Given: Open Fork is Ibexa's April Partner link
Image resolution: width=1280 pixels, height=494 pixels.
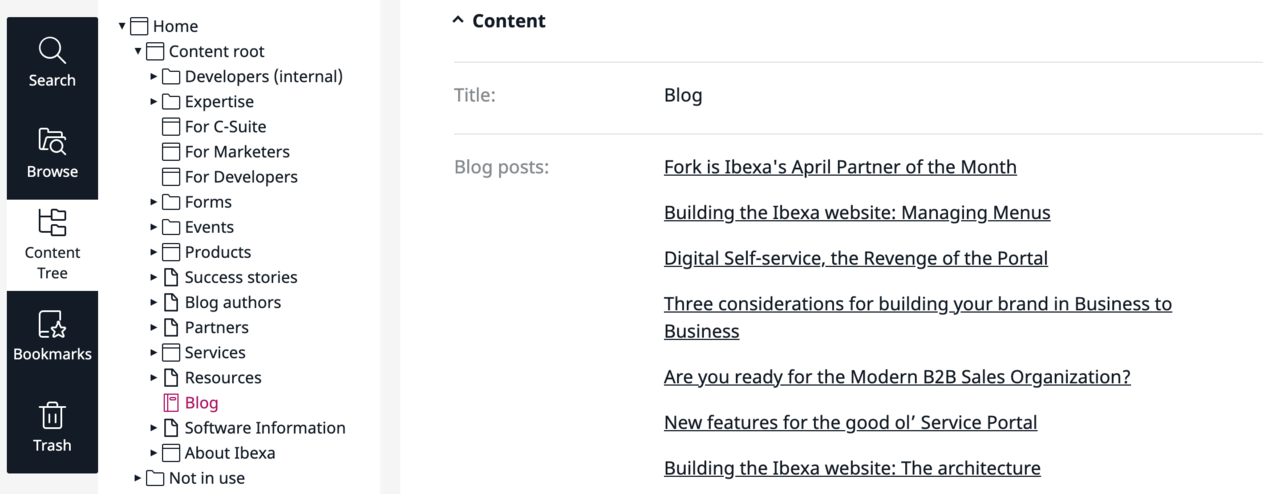Looking at the screenshot, I should coord(840,167).
